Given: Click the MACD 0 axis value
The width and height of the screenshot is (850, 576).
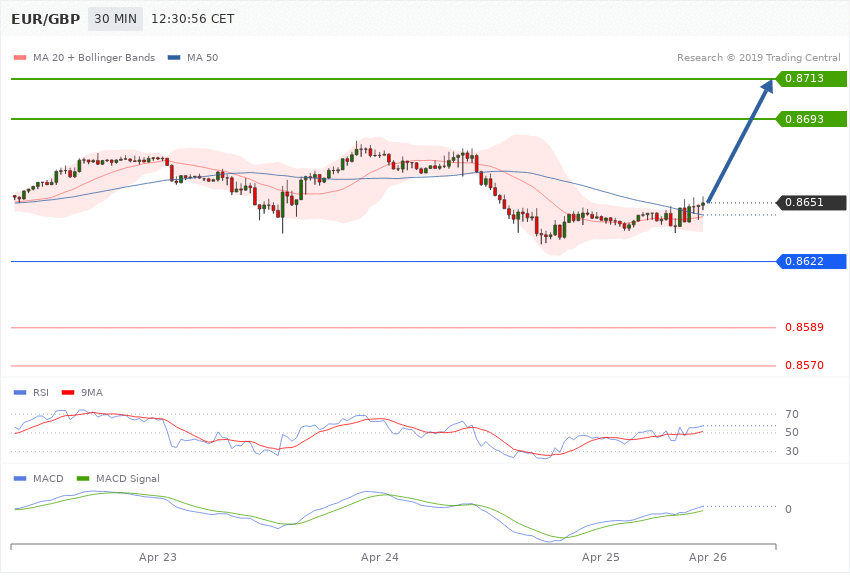Looking at the screenshot, I should 788,509.
